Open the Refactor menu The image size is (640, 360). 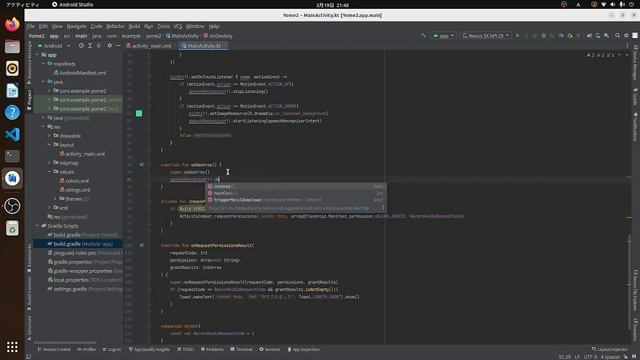pyautogui.click(x=115, y=26)
